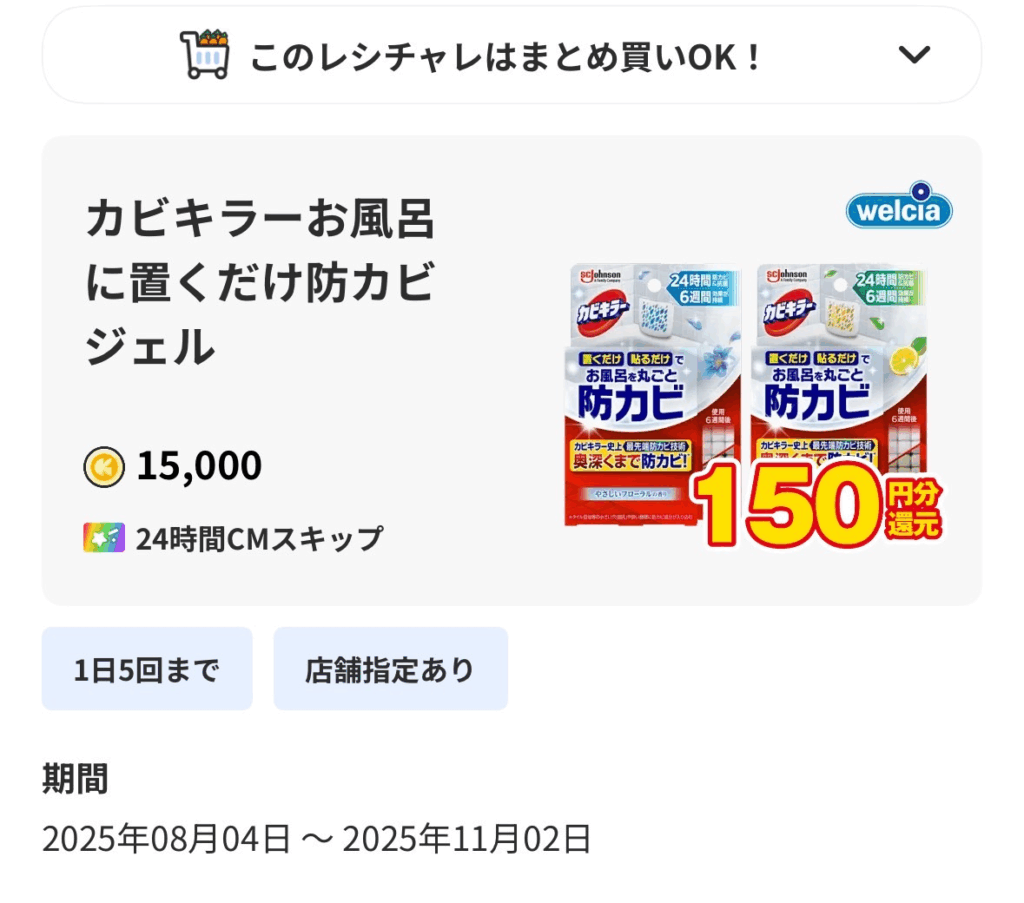Open the 店舗指定あり store restriction tag
This screenshot has height=903, width=1024.
click(390, 669)
